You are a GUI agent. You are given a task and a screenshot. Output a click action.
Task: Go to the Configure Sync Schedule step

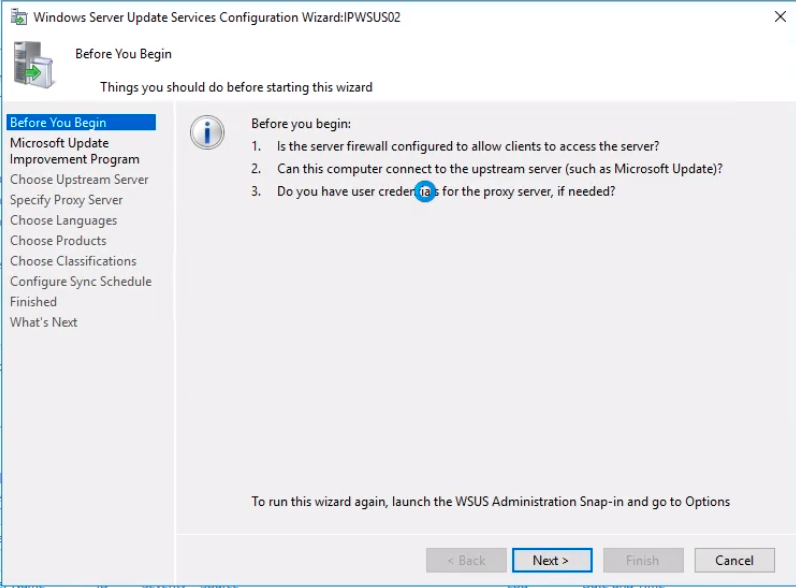pyautogui.click(x=81, y=282)
